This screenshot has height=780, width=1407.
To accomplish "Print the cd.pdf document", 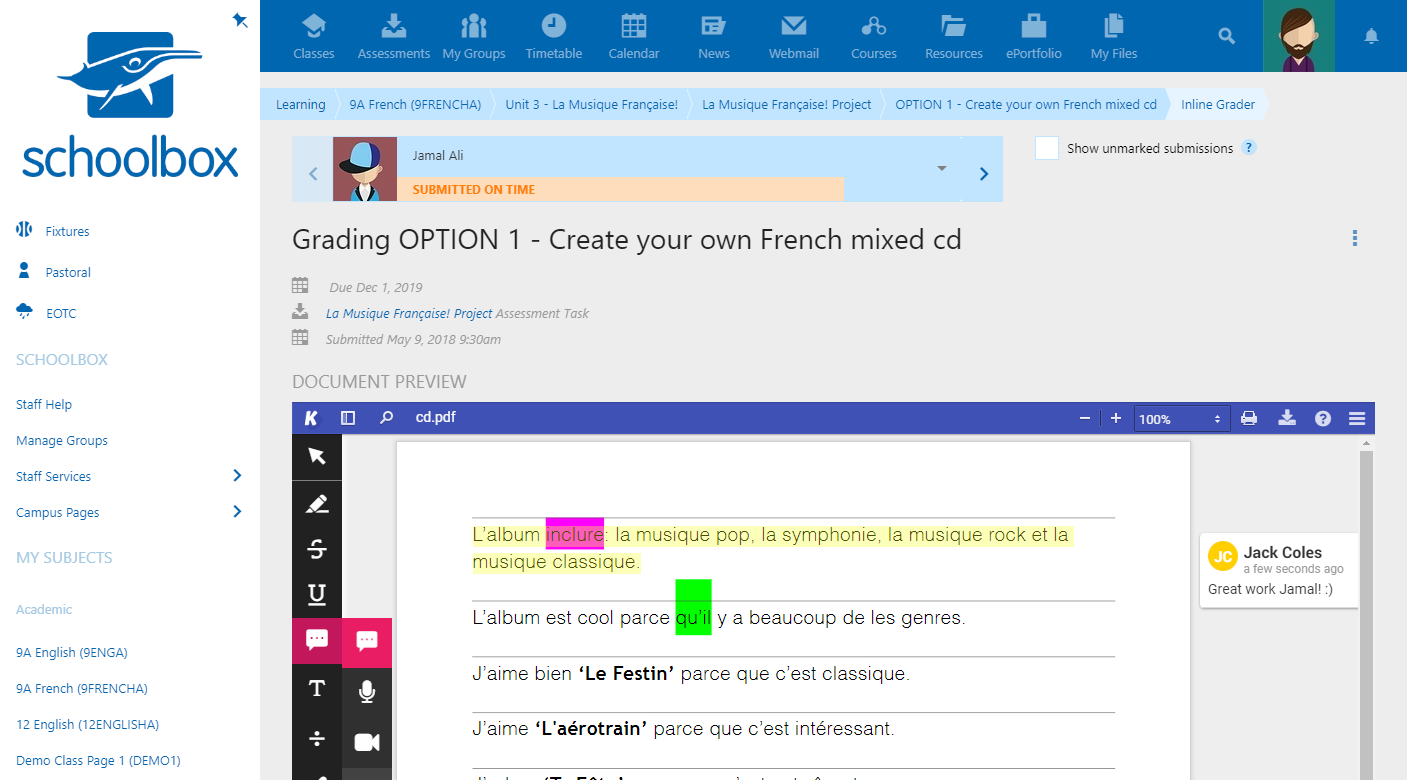I will pos(1249,418).
